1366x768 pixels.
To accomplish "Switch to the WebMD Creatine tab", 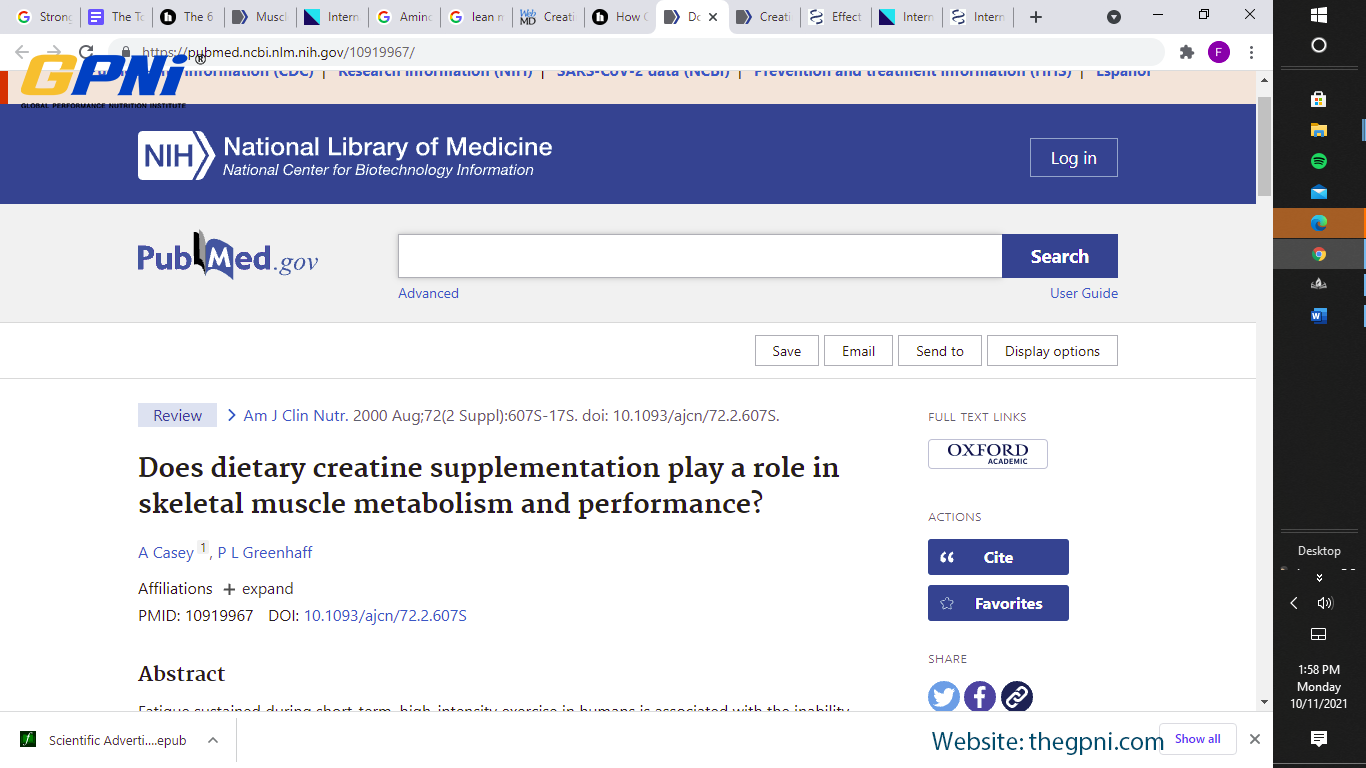I will (547, 17).
